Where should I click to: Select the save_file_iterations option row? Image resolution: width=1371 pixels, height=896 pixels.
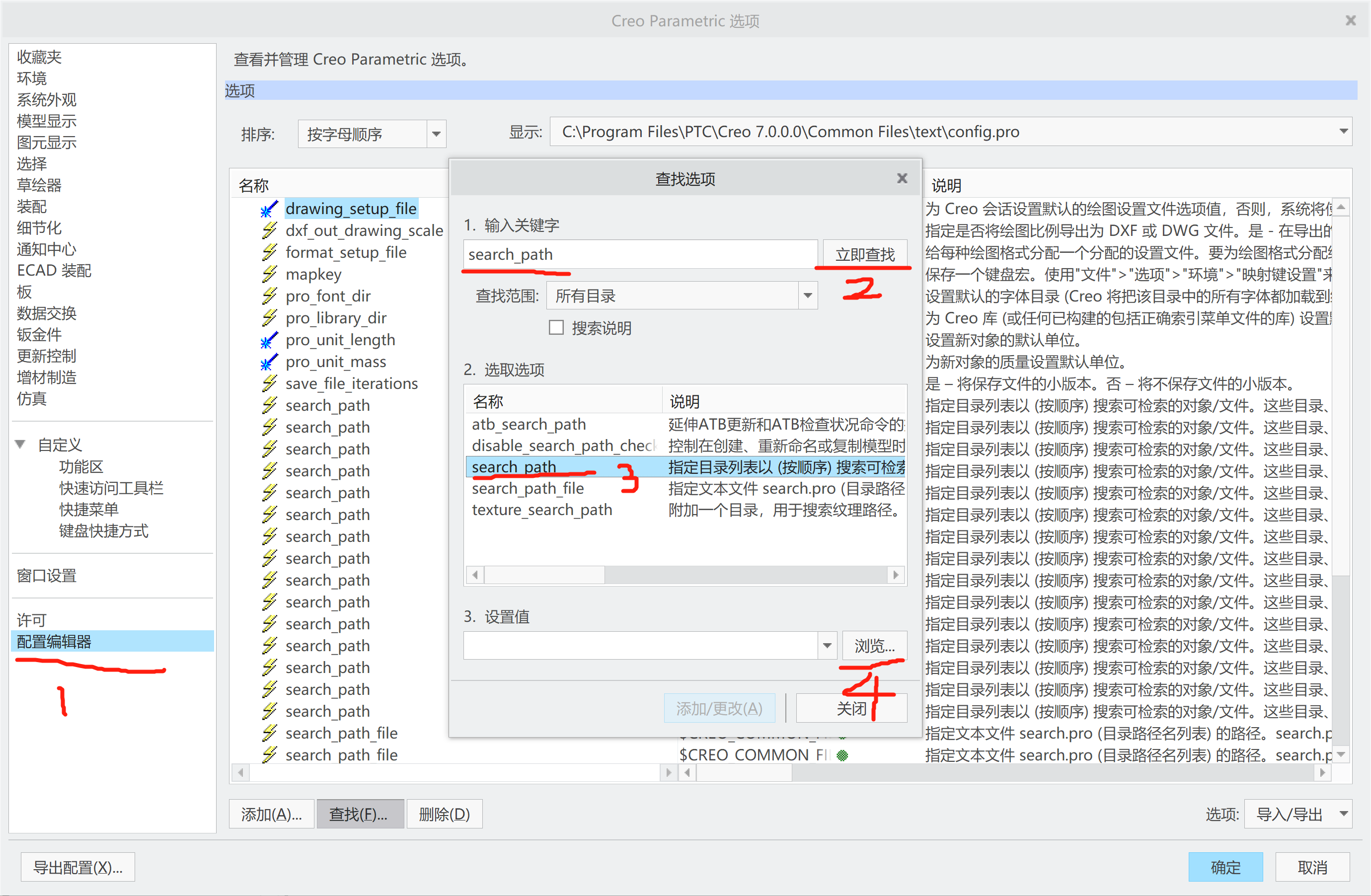coord(351,384)
